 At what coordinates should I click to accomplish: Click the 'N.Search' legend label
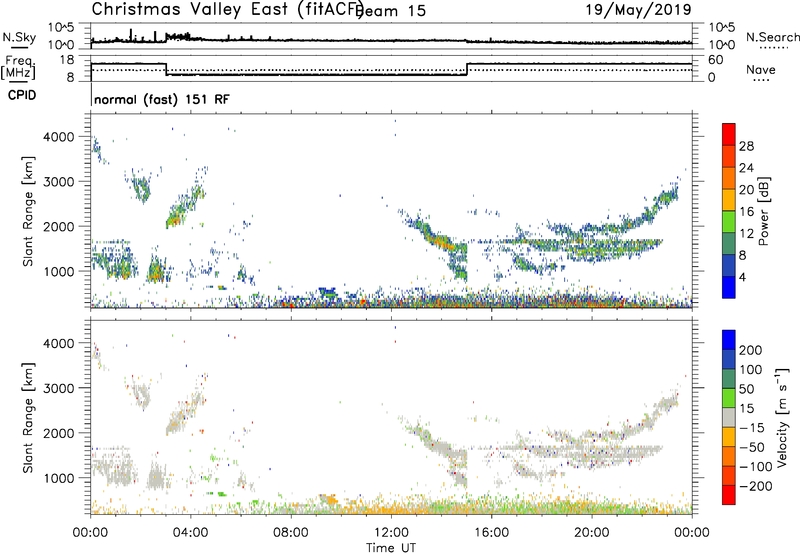[x=772, y=37]
